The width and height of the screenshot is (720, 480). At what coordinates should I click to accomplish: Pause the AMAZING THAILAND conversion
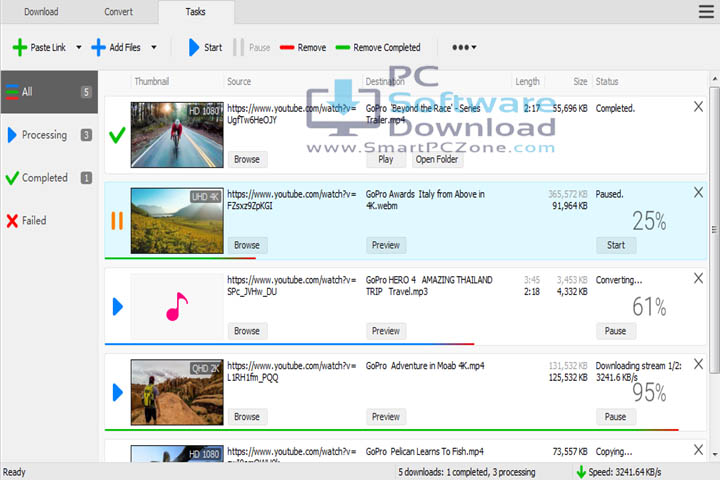click(x=616, y=331)
